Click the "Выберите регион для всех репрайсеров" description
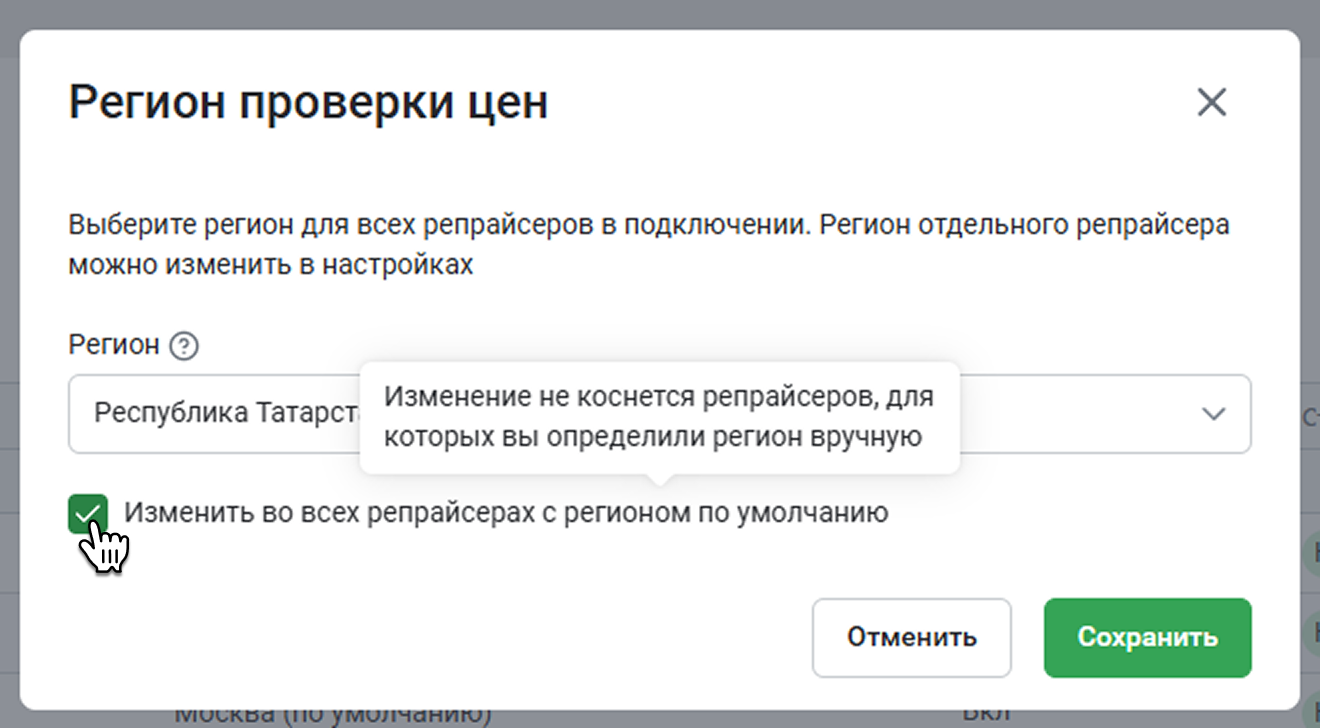Image resolution: width=1320 pixels, height=728 pixels. tap(648, 225)
